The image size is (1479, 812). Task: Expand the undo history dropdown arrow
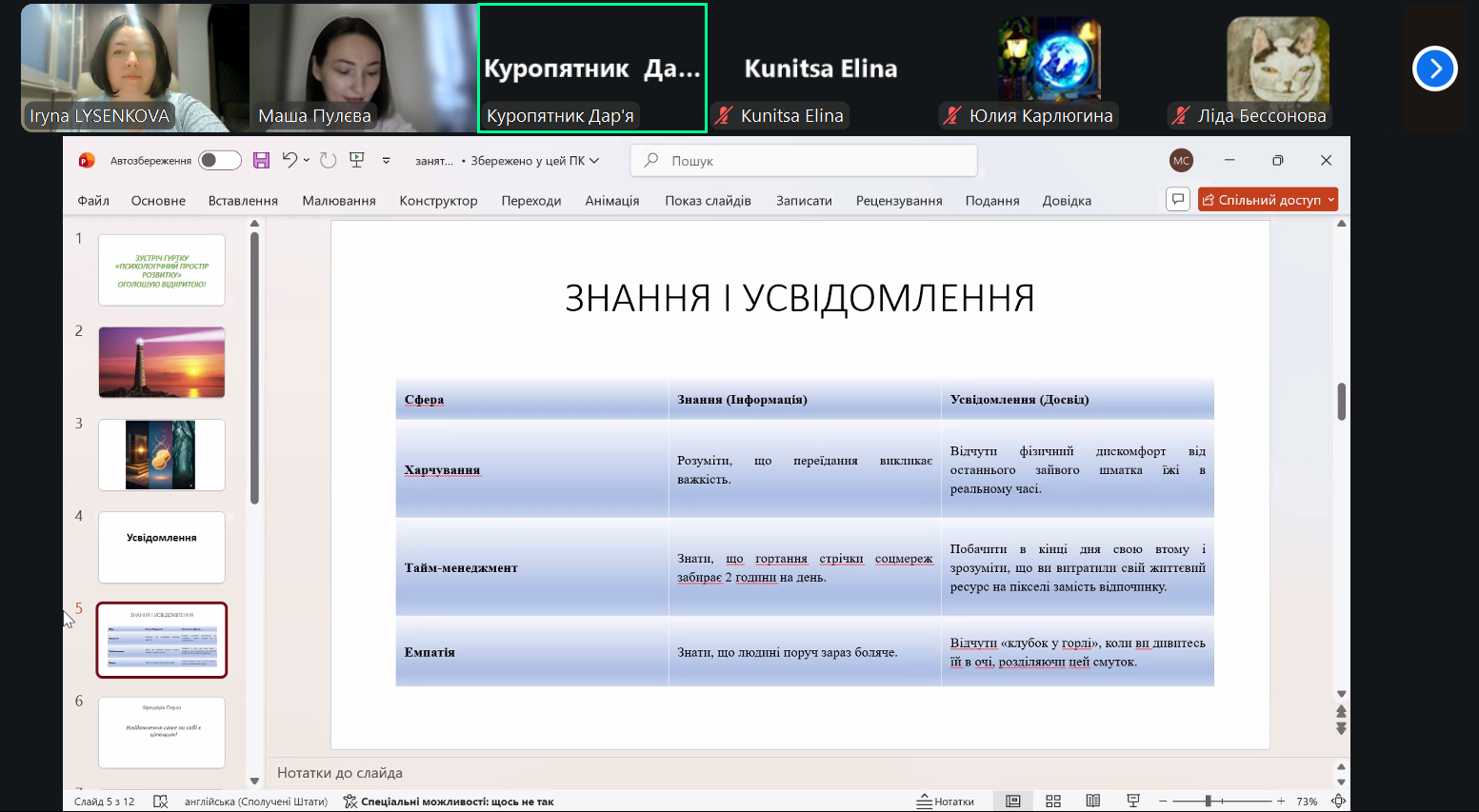point(307,161)
